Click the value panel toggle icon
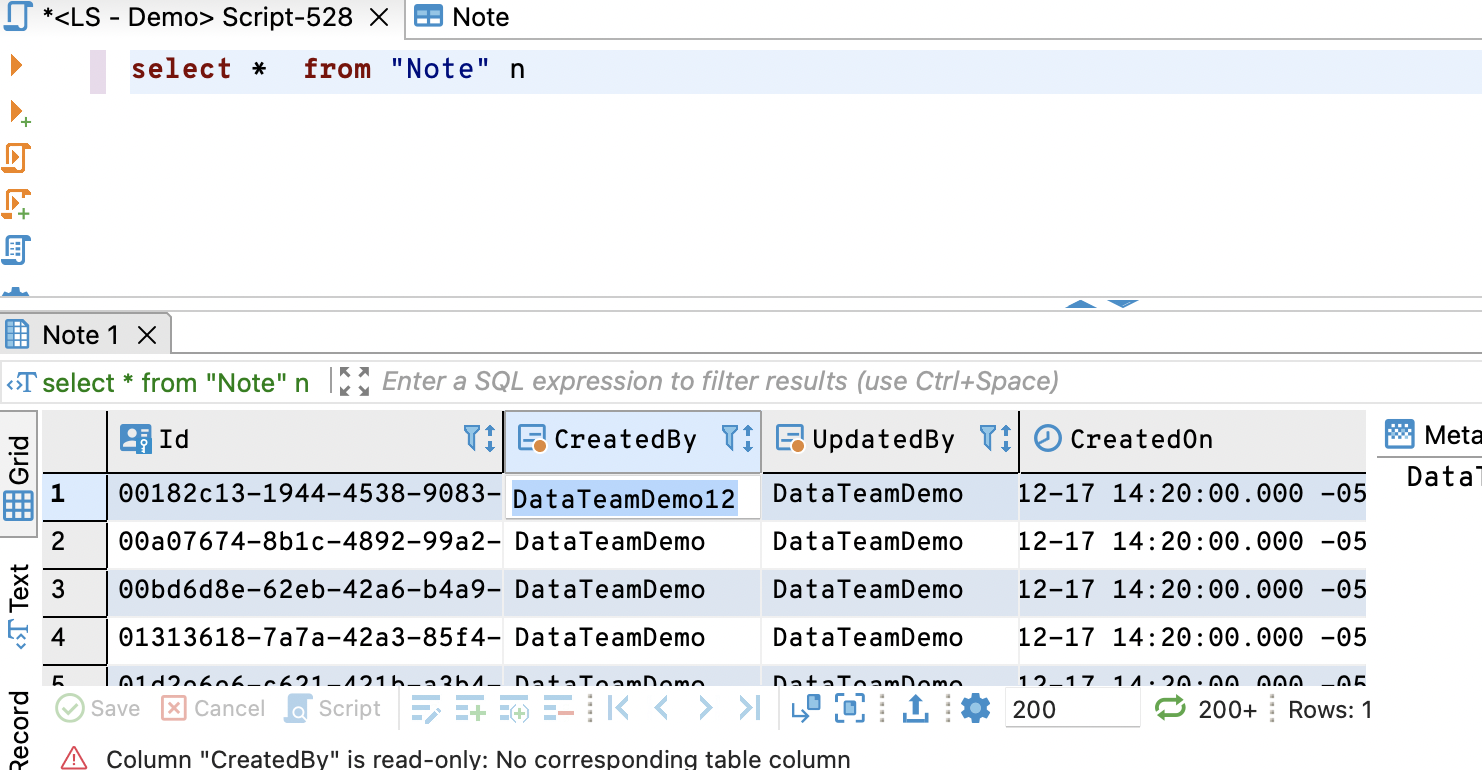 pos(805,709)
